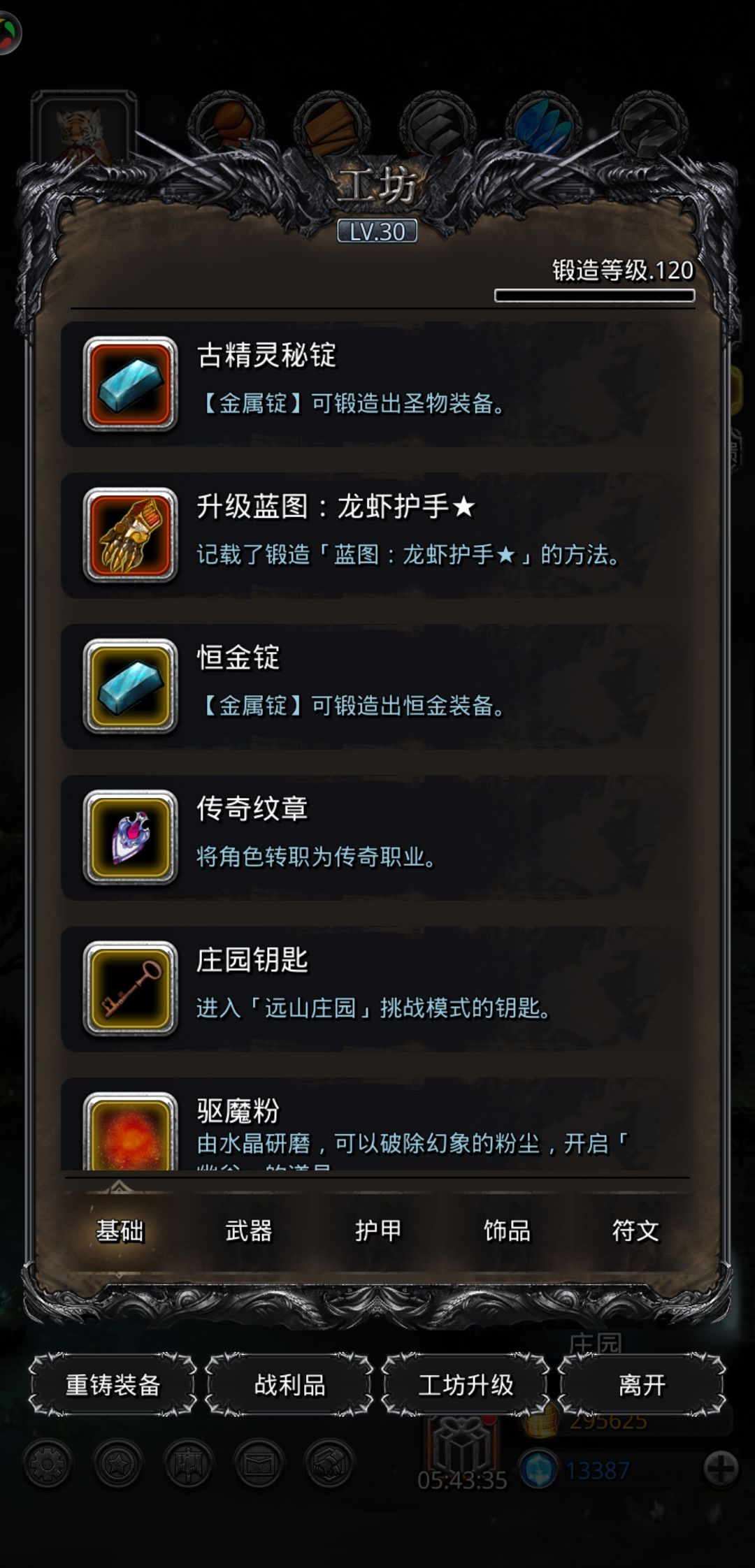This screenshot has height=1568, width=755.
Task: Select the 古精灵秘锭 ingot icon
Action: pos(130,384)
